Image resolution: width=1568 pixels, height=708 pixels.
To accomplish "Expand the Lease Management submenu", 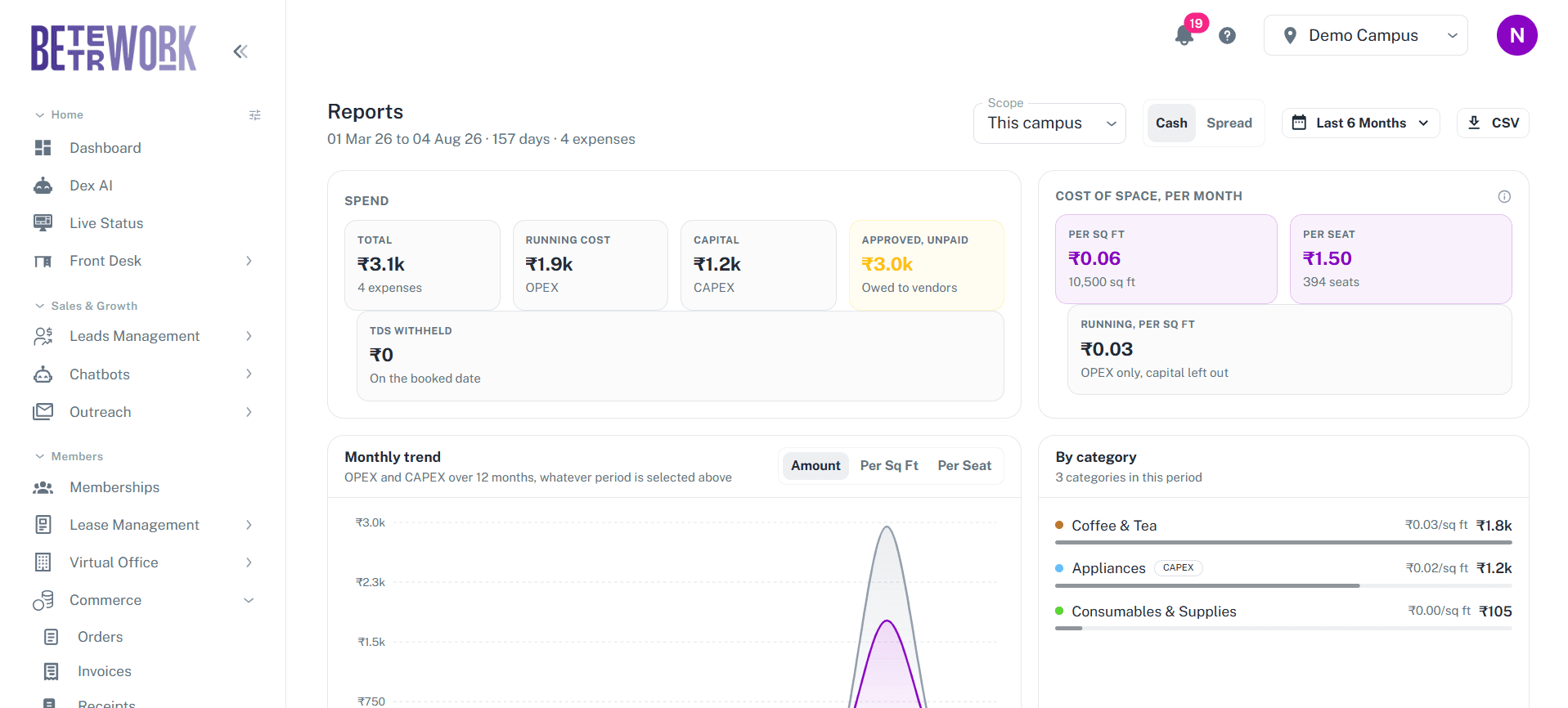I will click(x=249, y=525).
